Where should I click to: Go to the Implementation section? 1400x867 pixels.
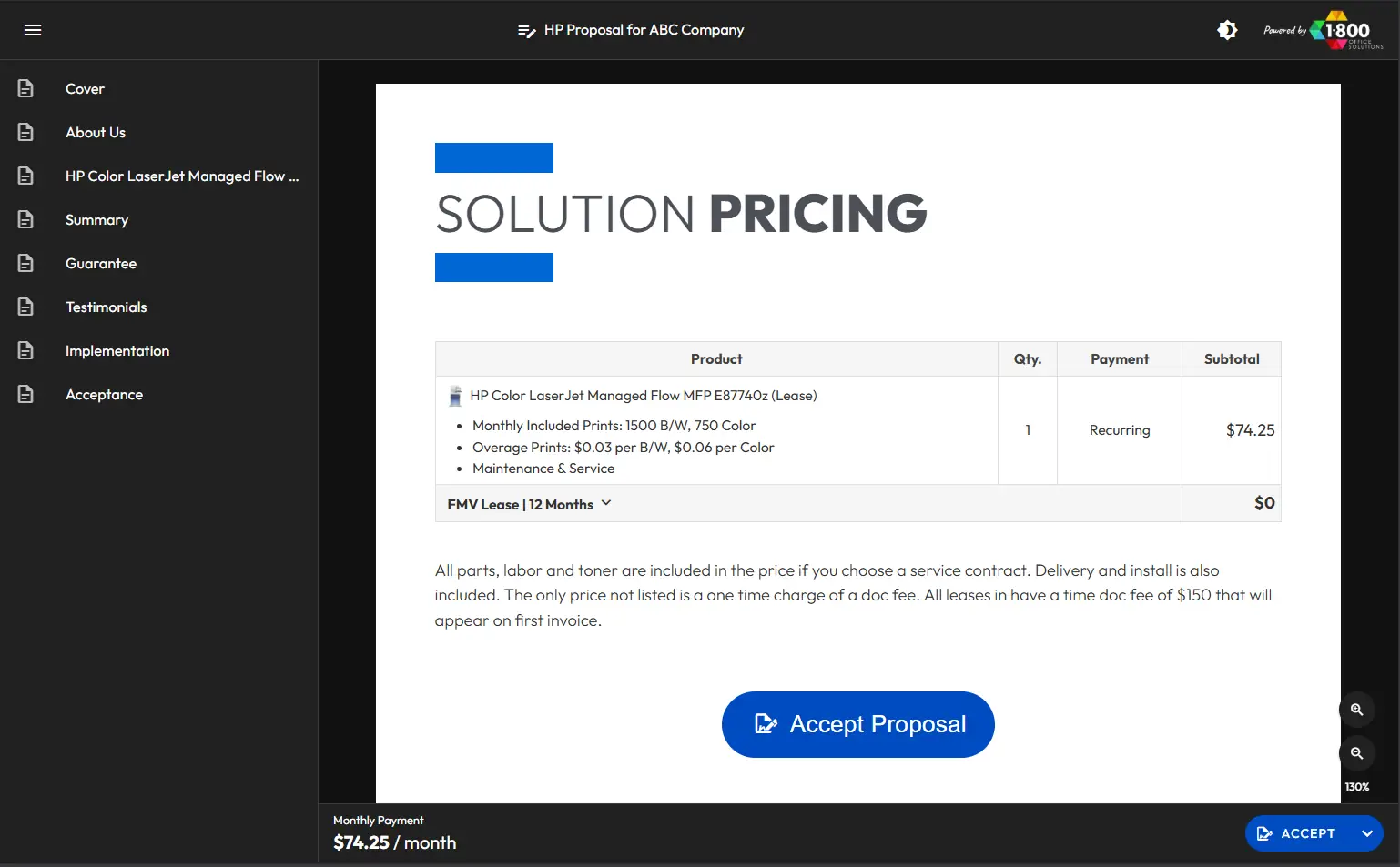click(x=117, y=350)
